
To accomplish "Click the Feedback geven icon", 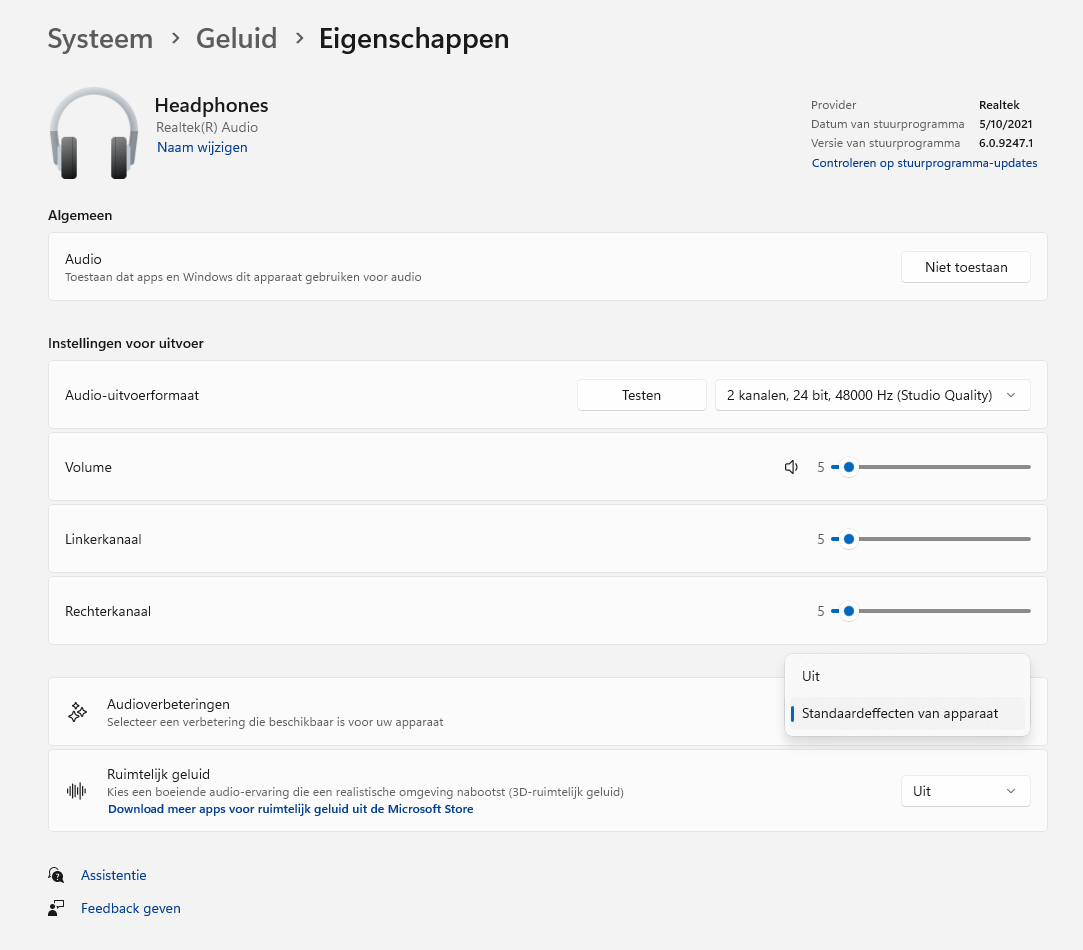I will [56, 908].
